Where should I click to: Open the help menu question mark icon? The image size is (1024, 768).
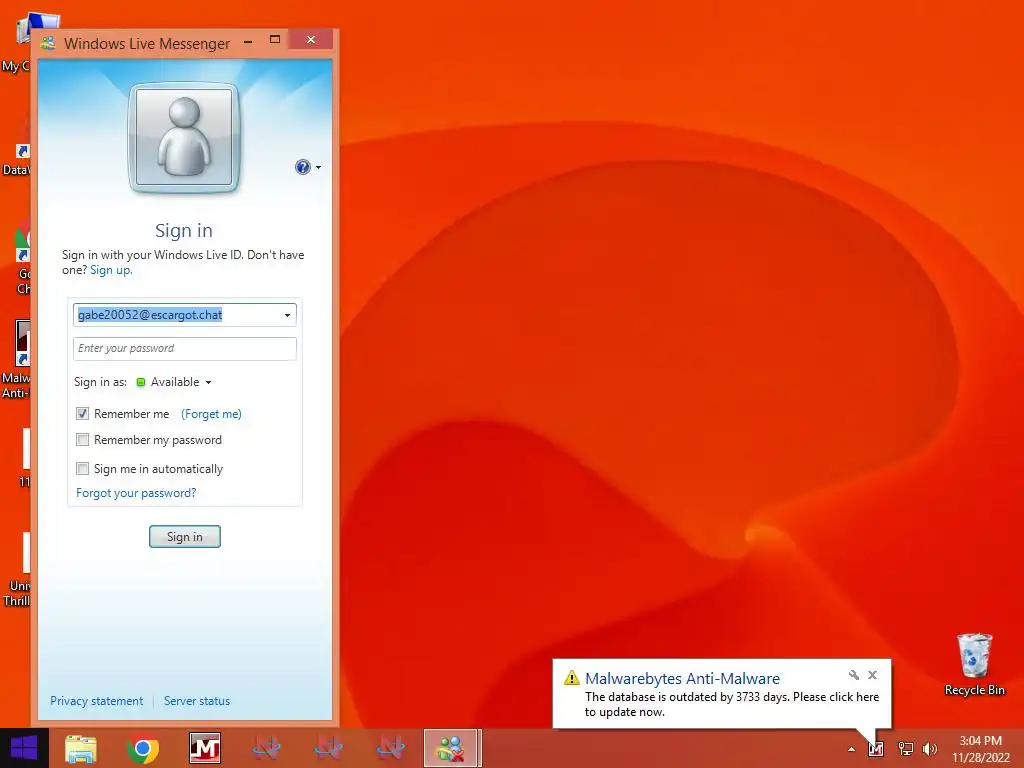click(302, 167)
